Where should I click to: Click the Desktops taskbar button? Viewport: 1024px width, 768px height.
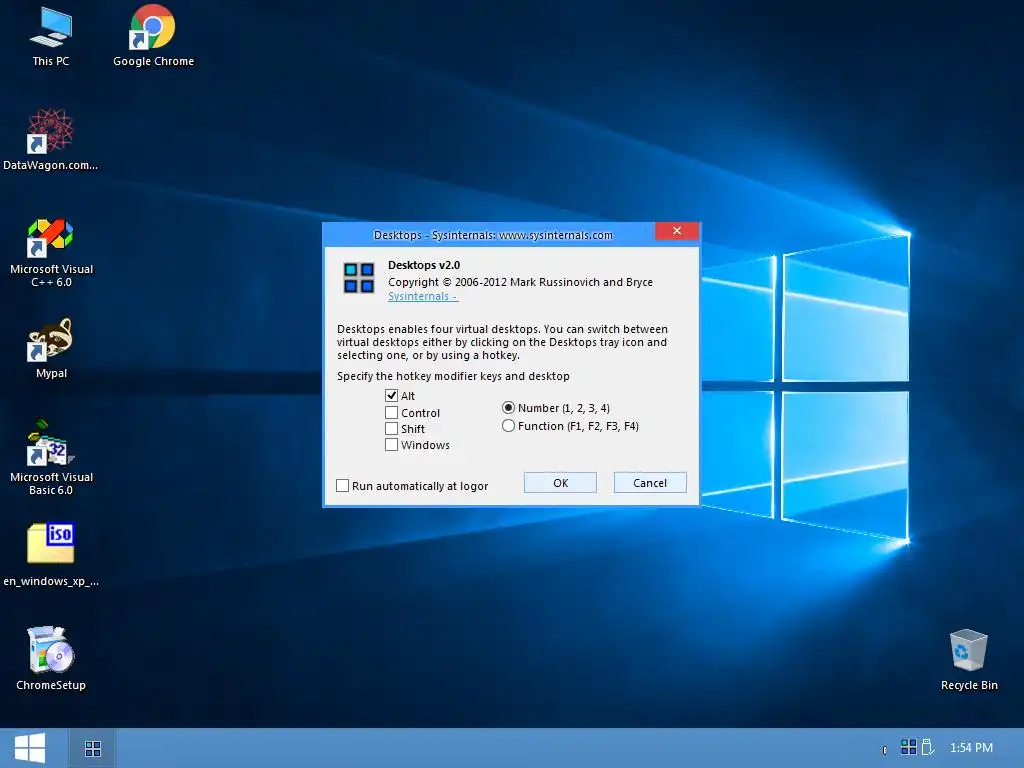click(x=93, y=748)
